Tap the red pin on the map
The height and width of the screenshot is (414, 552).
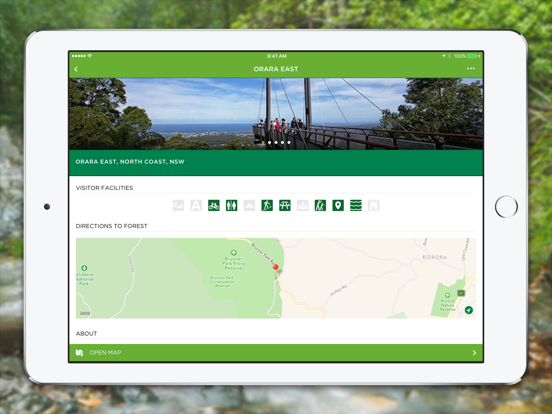pyautogui.click(x=276, y=267)
